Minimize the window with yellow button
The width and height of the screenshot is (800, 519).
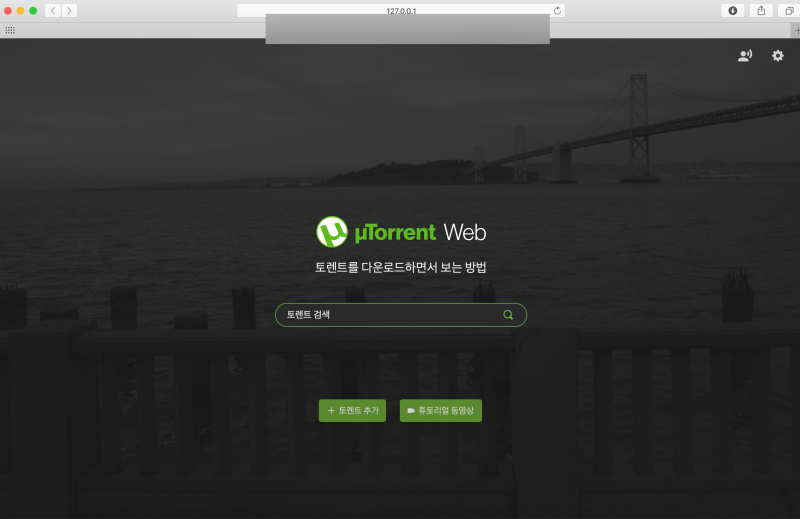20,11
